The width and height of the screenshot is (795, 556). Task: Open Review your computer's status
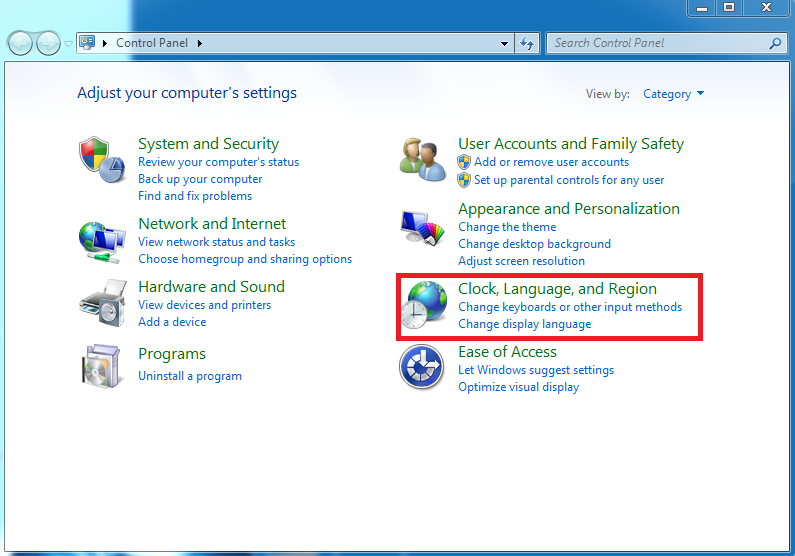coord(219,162)
